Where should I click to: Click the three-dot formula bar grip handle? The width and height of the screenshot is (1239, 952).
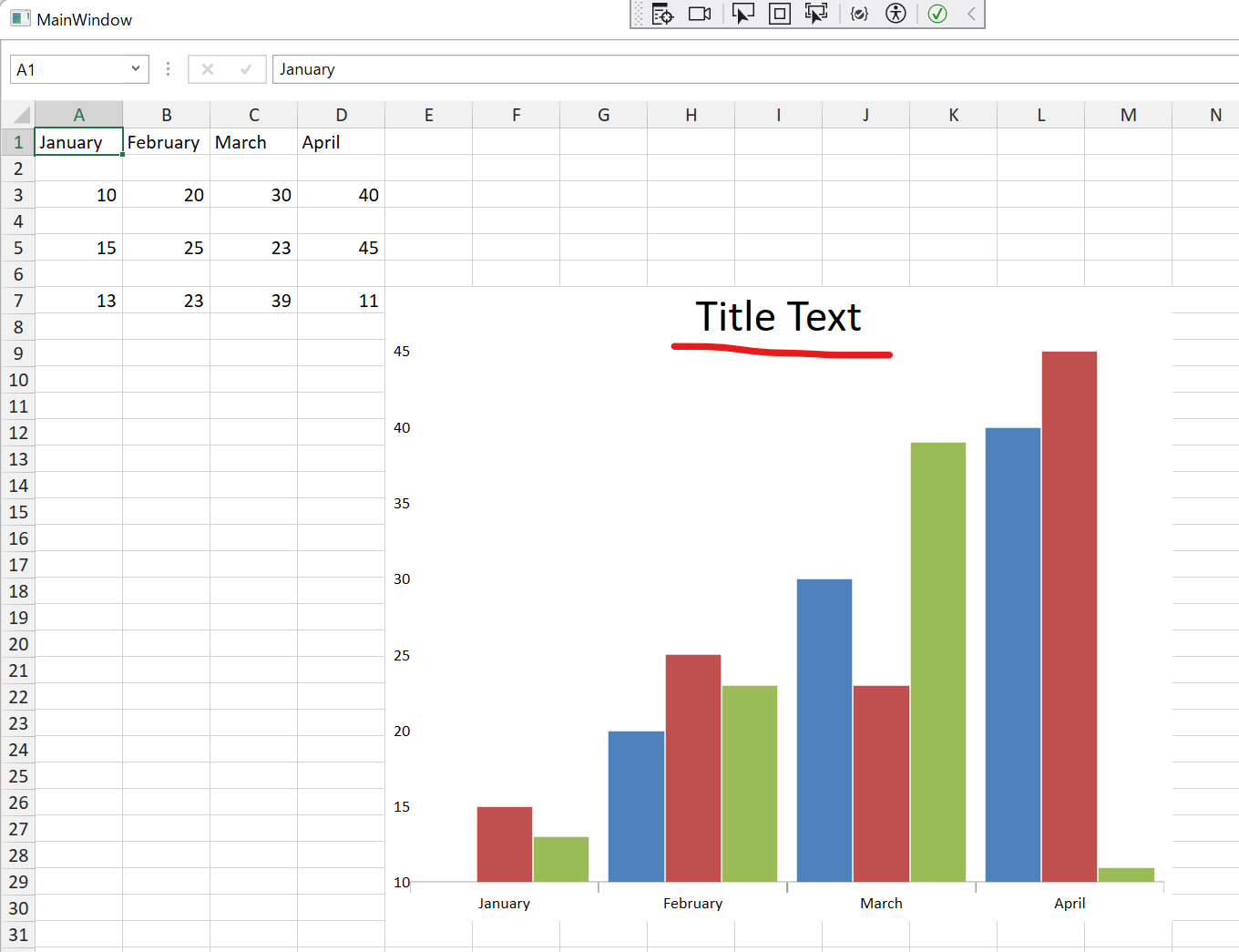point(168,69)
